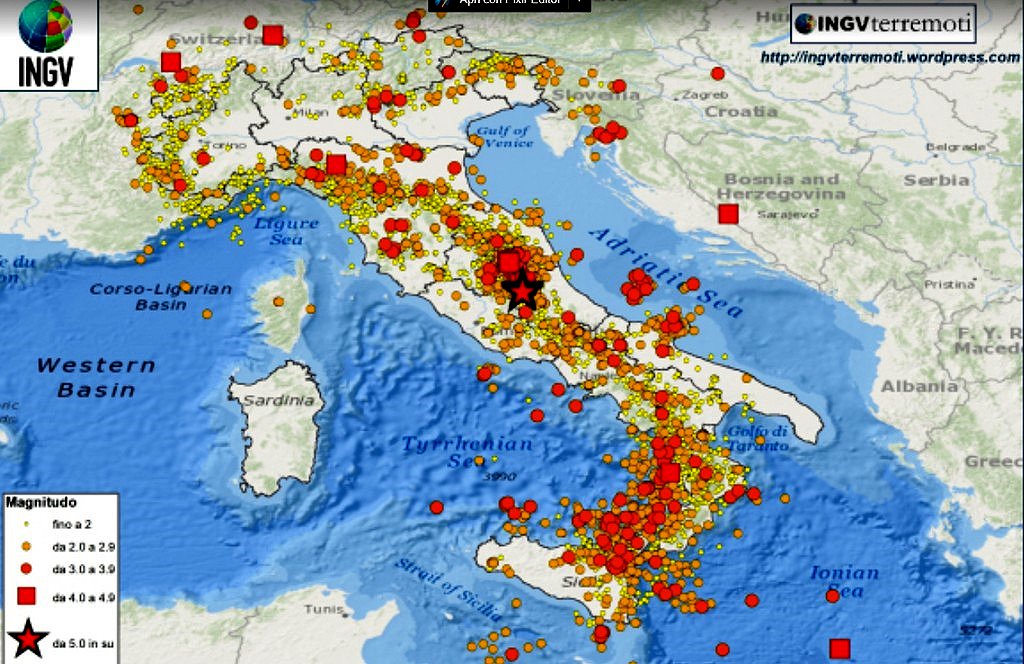This screenshot has height=664, width=1024.
Task: Select the red square marker below Ionian Sea label
Action: pyautogui.click(x=839, y=648)
